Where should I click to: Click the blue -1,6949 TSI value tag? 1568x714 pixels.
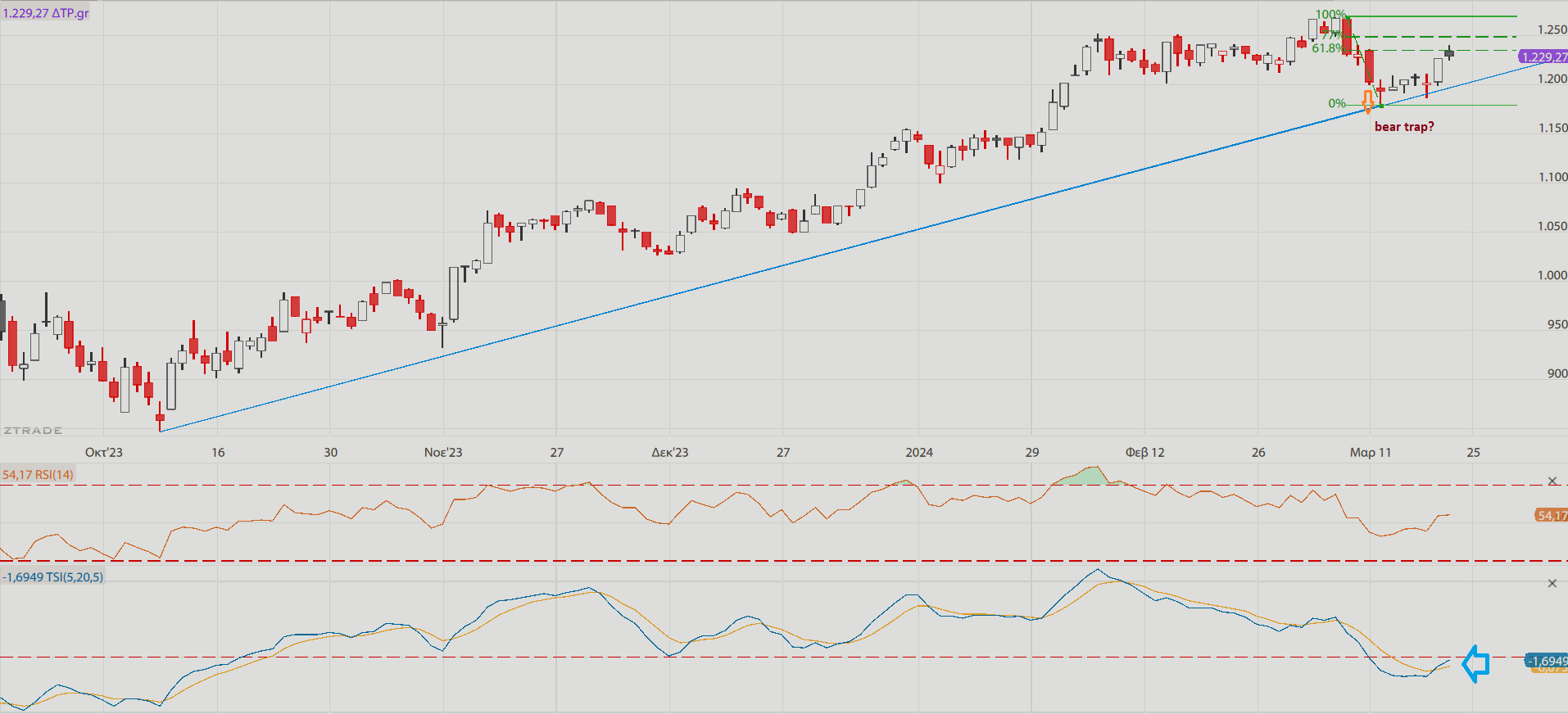(1547, 661)
